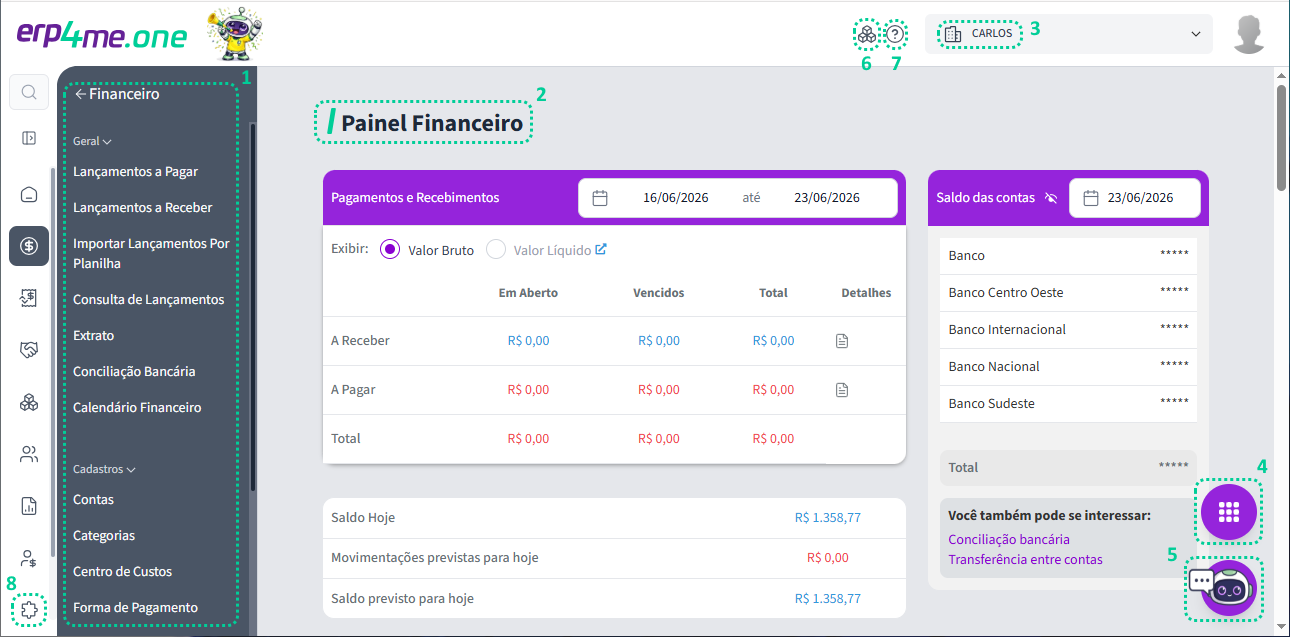Image resolution: width=1290 pixels, height=637 pixels.
Task: Open Lançamentos a Pagar menu item
Action: tap(136, 172)
